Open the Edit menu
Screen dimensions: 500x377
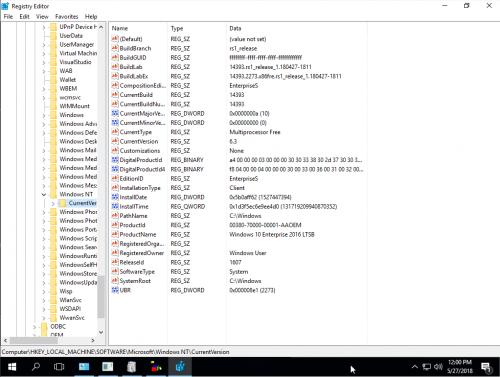pos(24,16)
